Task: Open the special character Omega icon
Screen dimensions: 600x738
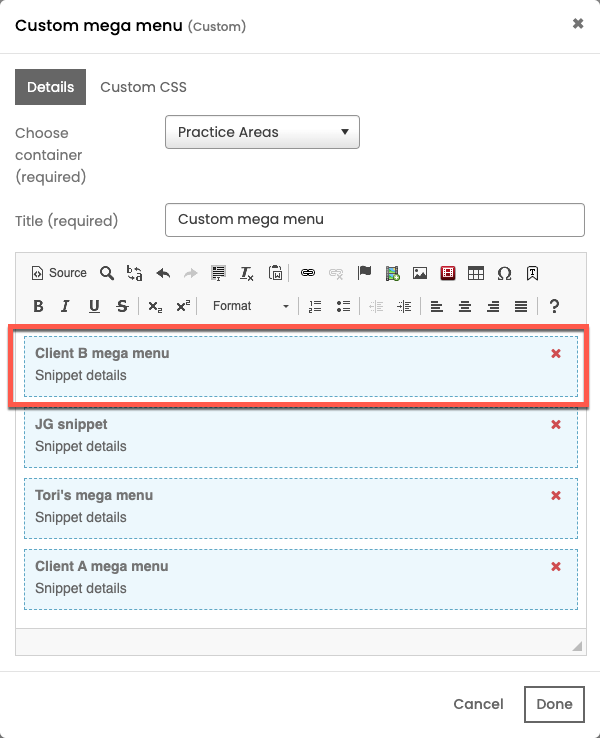Action: [x=504, y=273]
